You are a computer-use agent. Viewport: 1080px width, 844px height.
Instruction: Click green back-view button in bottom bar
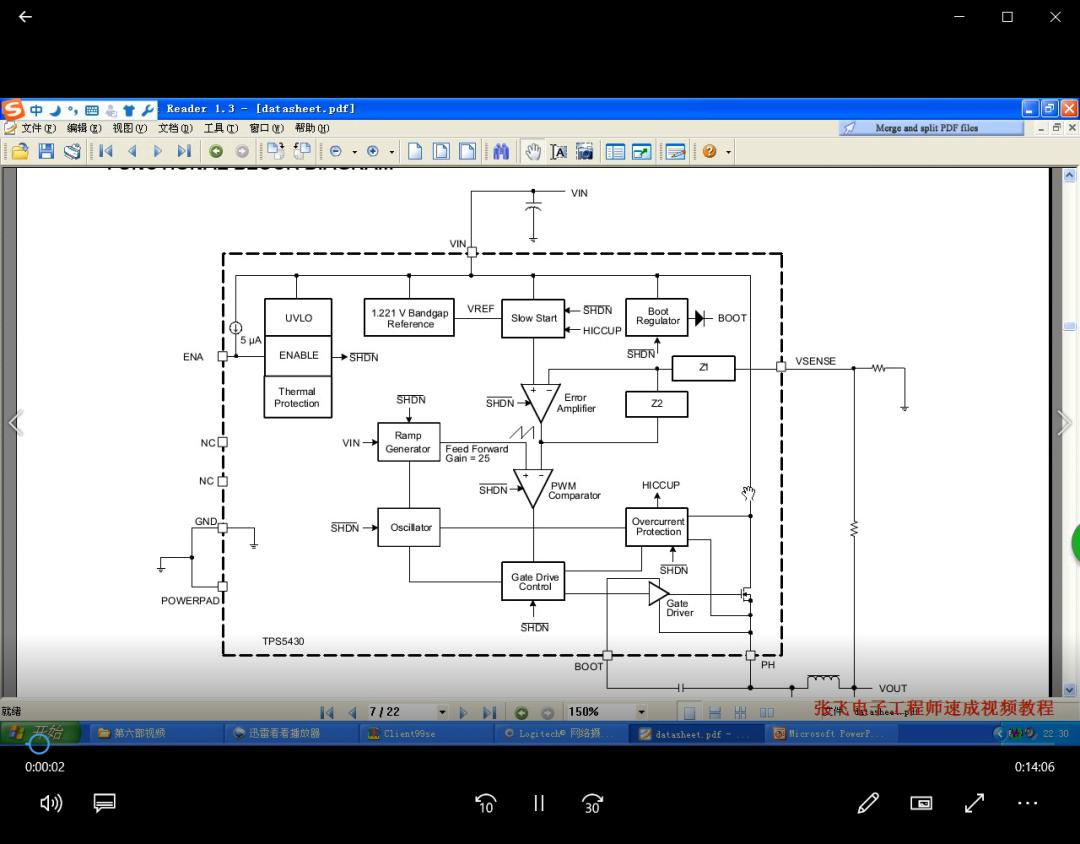pos(521,713)
